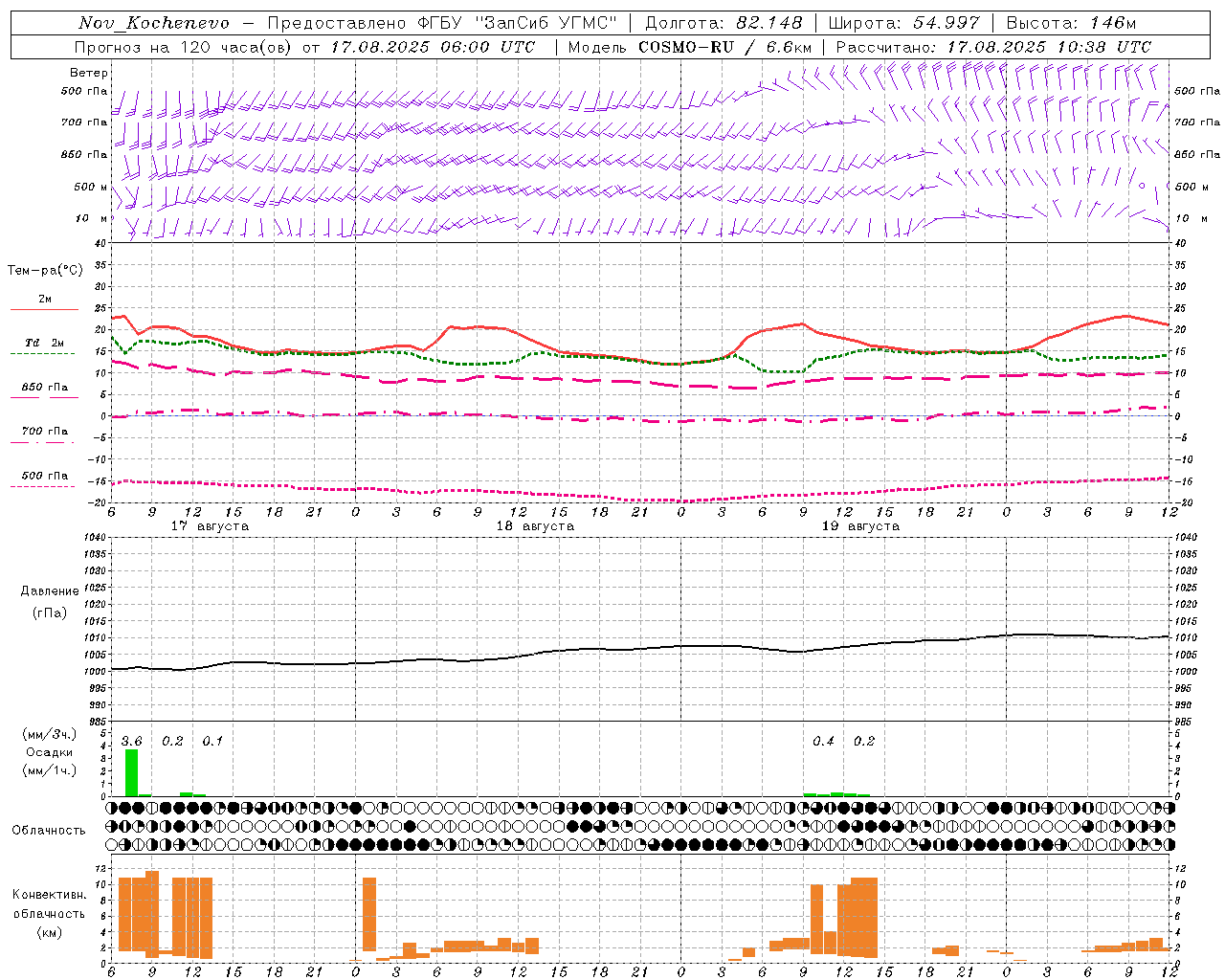1225x980 pixels.
Task: Click the dashed line sample under 'Td 2м'
Action: [42, 354]
